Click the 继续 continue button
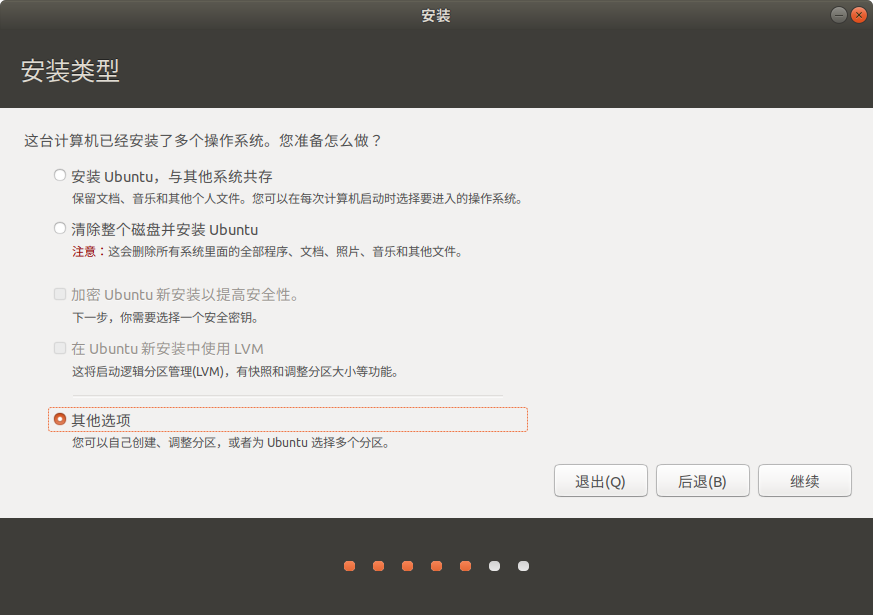The width and height of the screenshot is (873, 615). pyautogui.click(x=804, y=481)
